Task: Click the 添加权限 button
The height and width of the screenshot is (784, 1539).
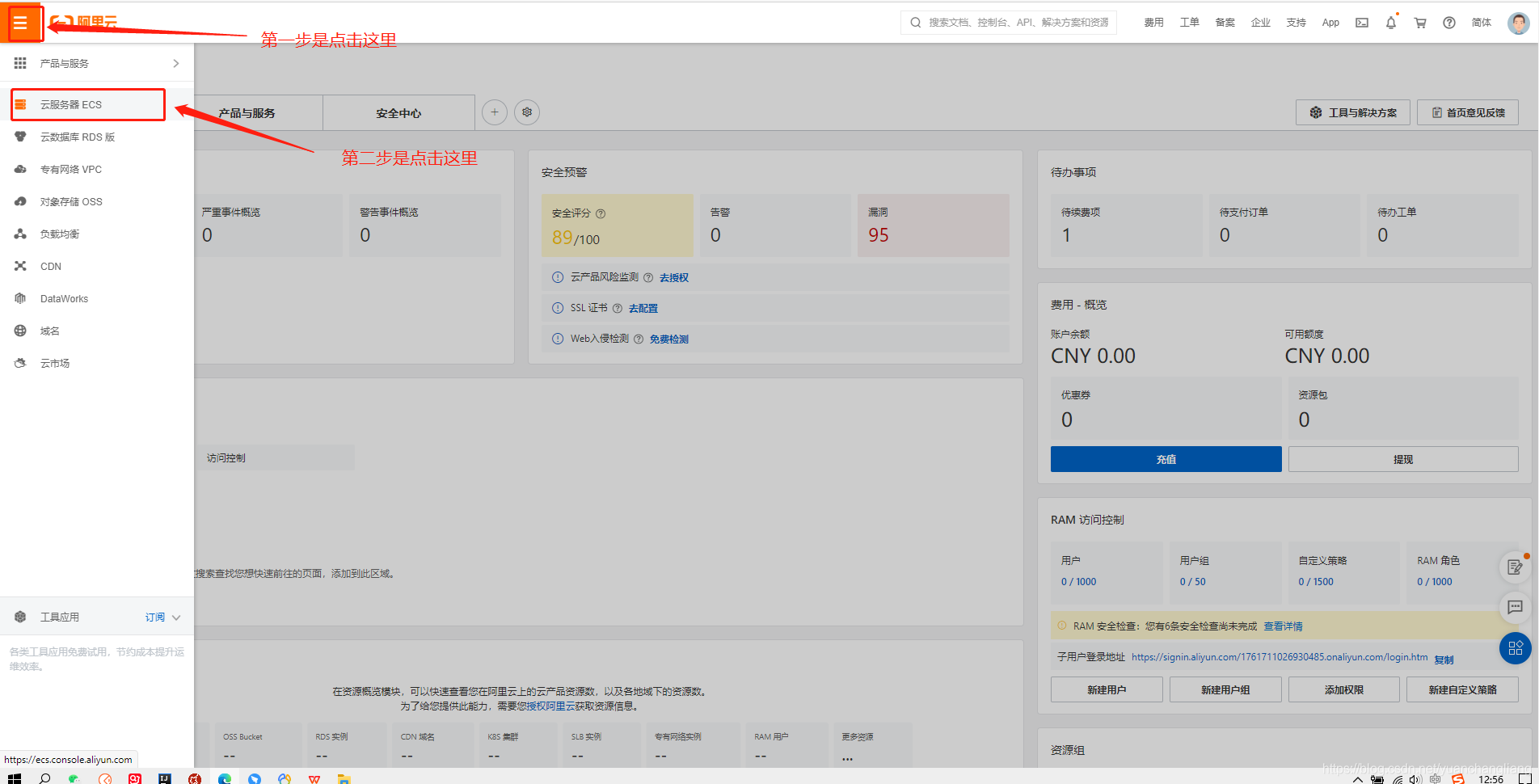Action: pyautogui.click(x=1344, y=689)
